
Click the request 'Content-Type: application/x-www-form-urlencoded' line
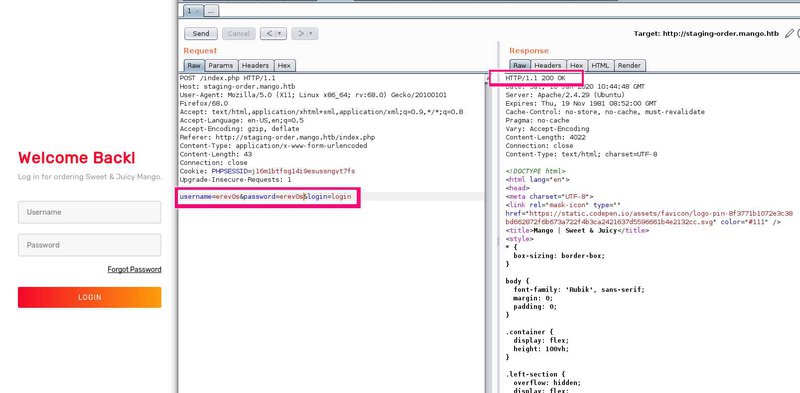(x=273, y=146)
